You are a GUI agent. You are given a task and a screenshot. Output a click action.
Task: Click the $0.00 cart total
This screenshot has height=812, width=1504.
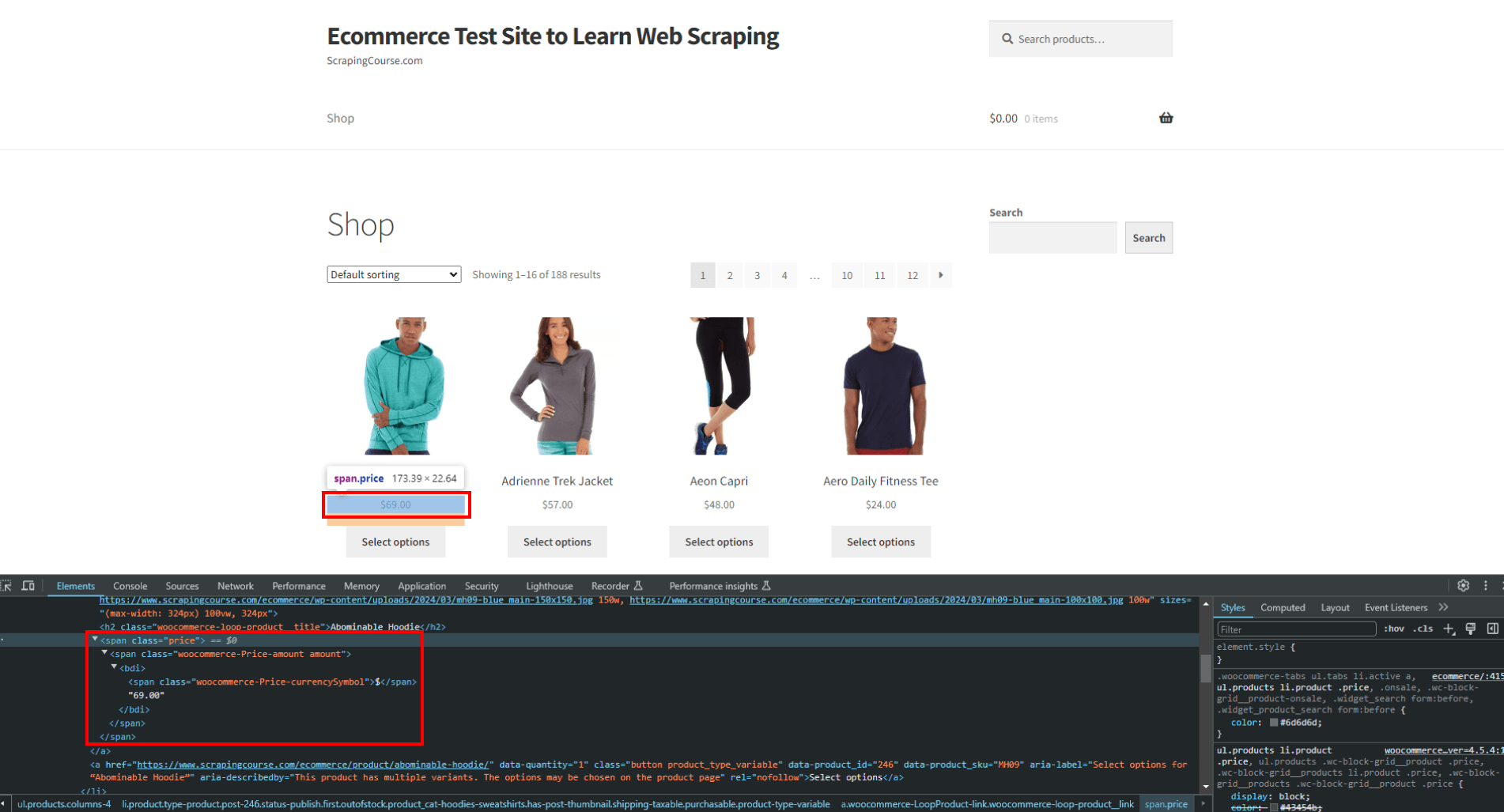[x=1003, y=118]
